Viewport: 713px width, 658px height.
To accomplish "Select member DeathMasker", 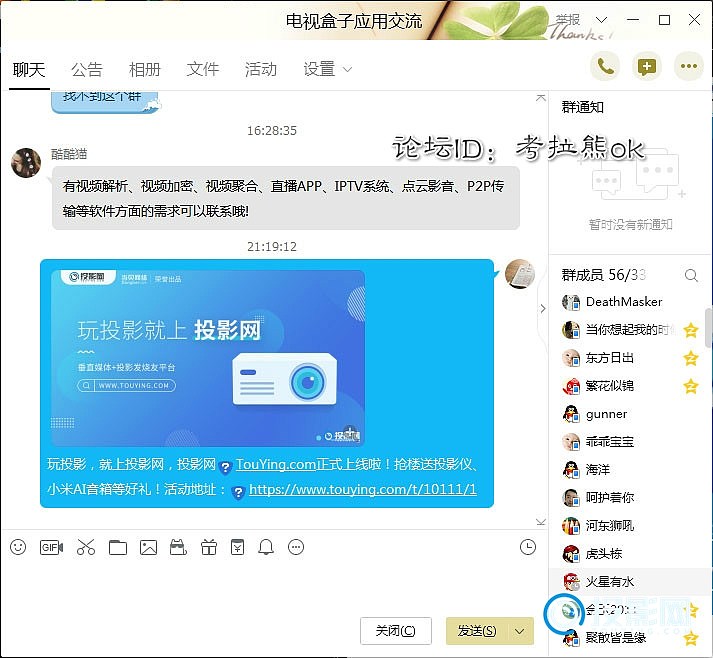I will 629,302.
